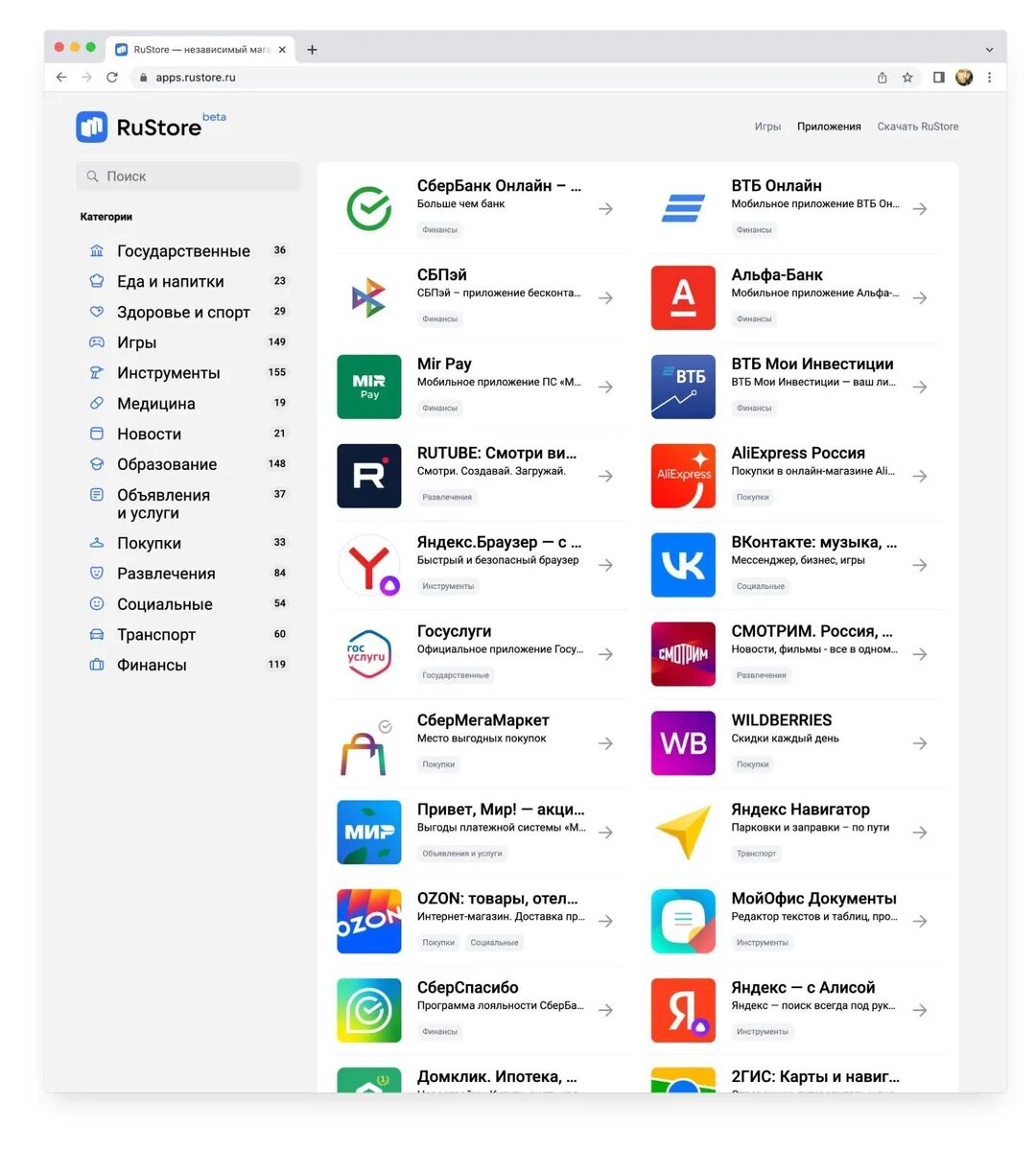Open Яндекс Навигатор title
Viewport: 1036px width, 1151px height.
pos(800,810)
